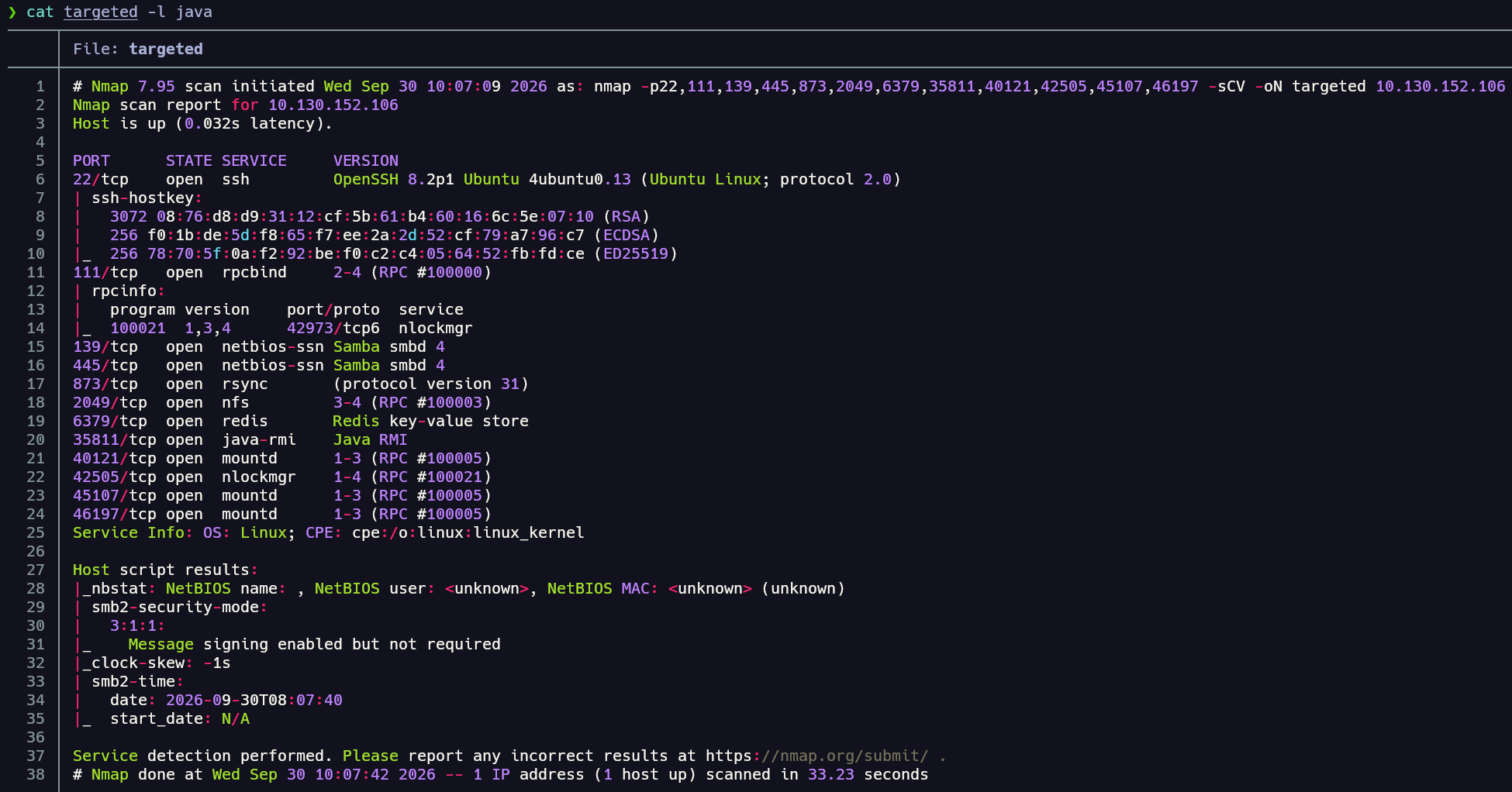Click '(ECDSA)' hostkey label
1512x792 pixels.
pos(627,235)
